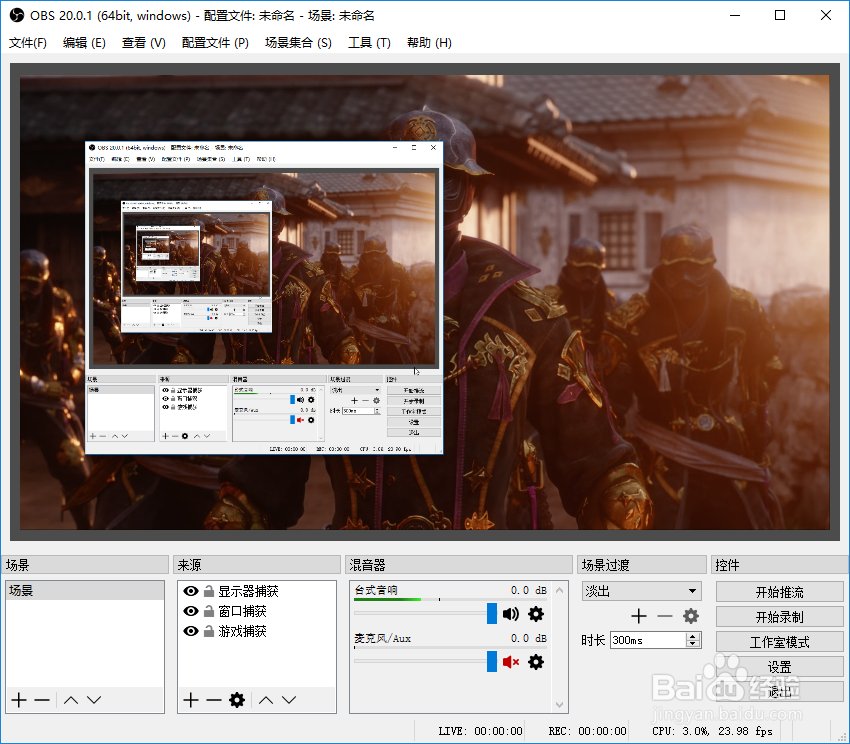Click the lock icon on 窗口捕获 source

point(207,612)
